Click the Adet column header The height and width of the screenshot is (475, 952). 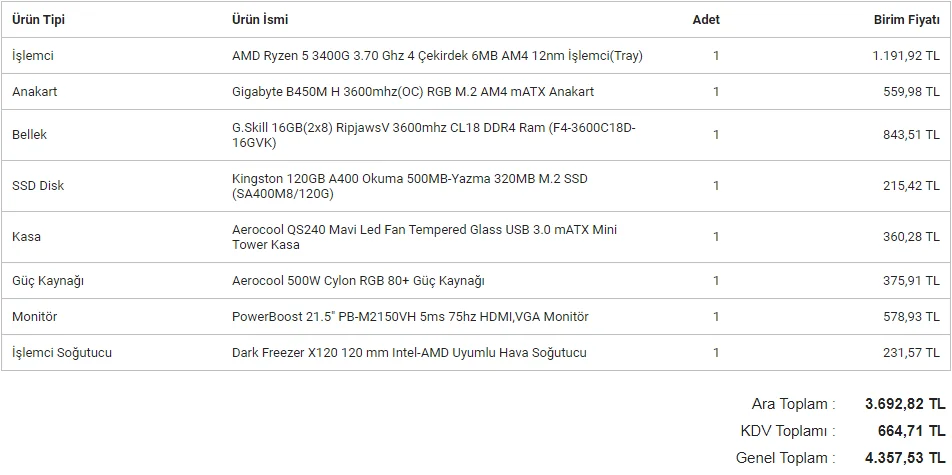(705, 19)
